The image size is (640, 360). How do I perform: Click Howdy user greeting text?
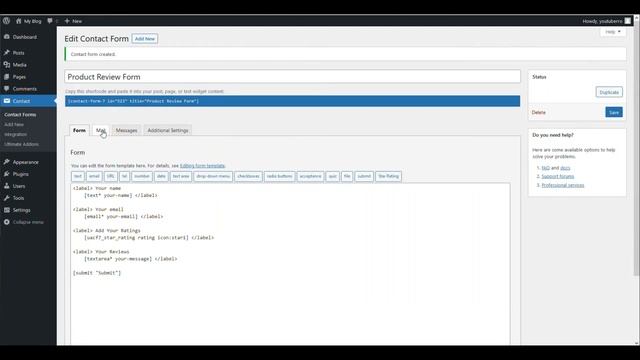602,21
